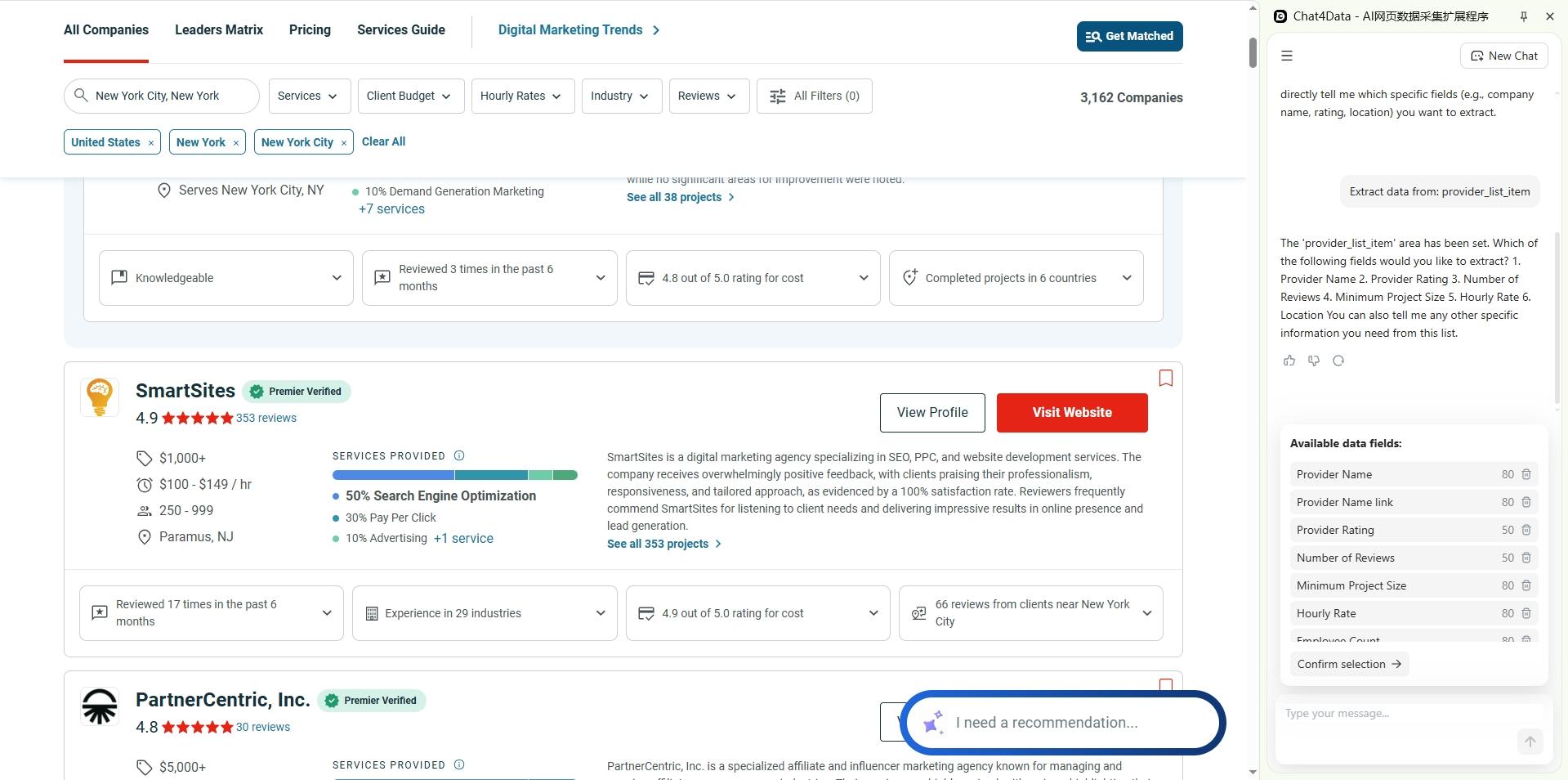This screenshot has width=1568, height=780.
Task: Click the thumbs down feedback icon
Action: (x=1314, y=361)
